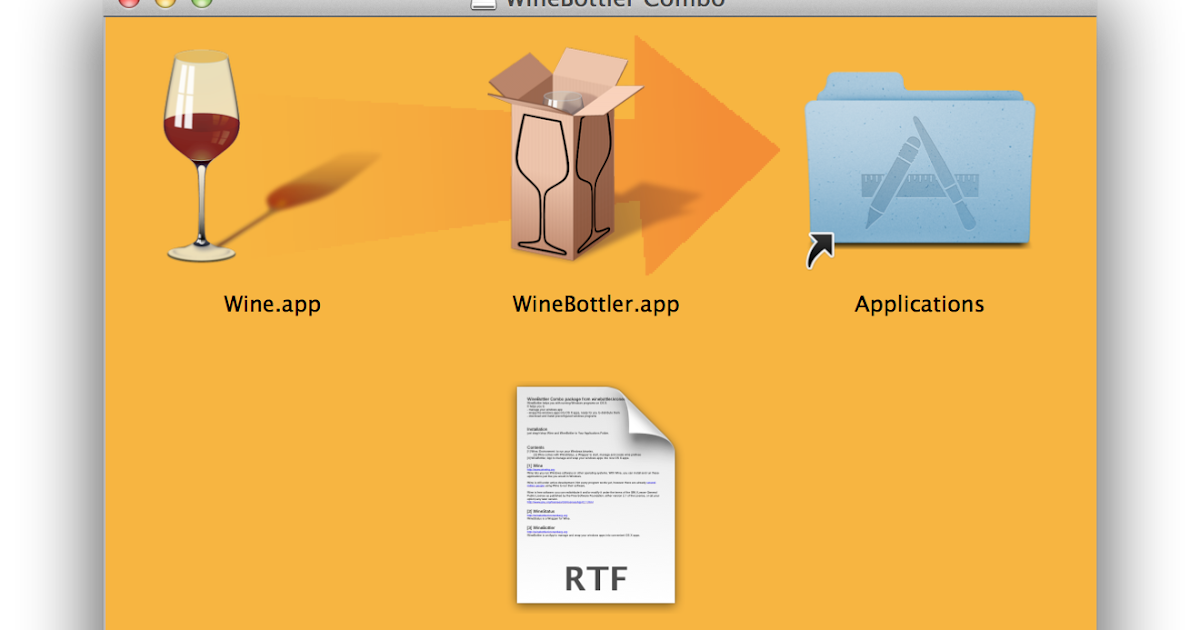
Task: Click the 'Wine.app' file name label
Action: 272,304
